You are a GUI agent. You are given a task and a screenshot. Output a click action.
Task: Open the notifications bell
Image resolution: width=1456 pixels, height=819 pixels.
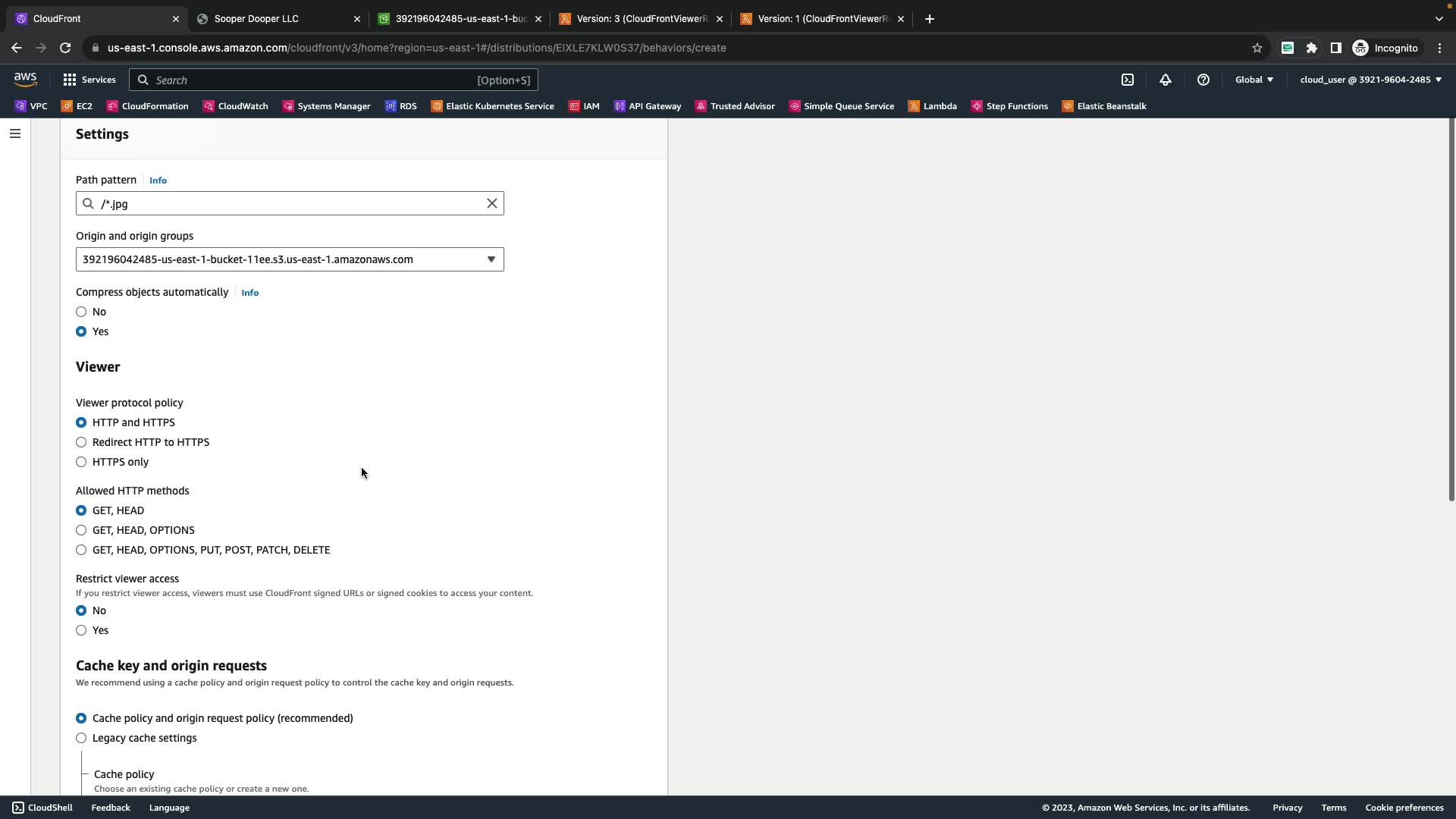pyautogui.click(x=1166, y=80)
